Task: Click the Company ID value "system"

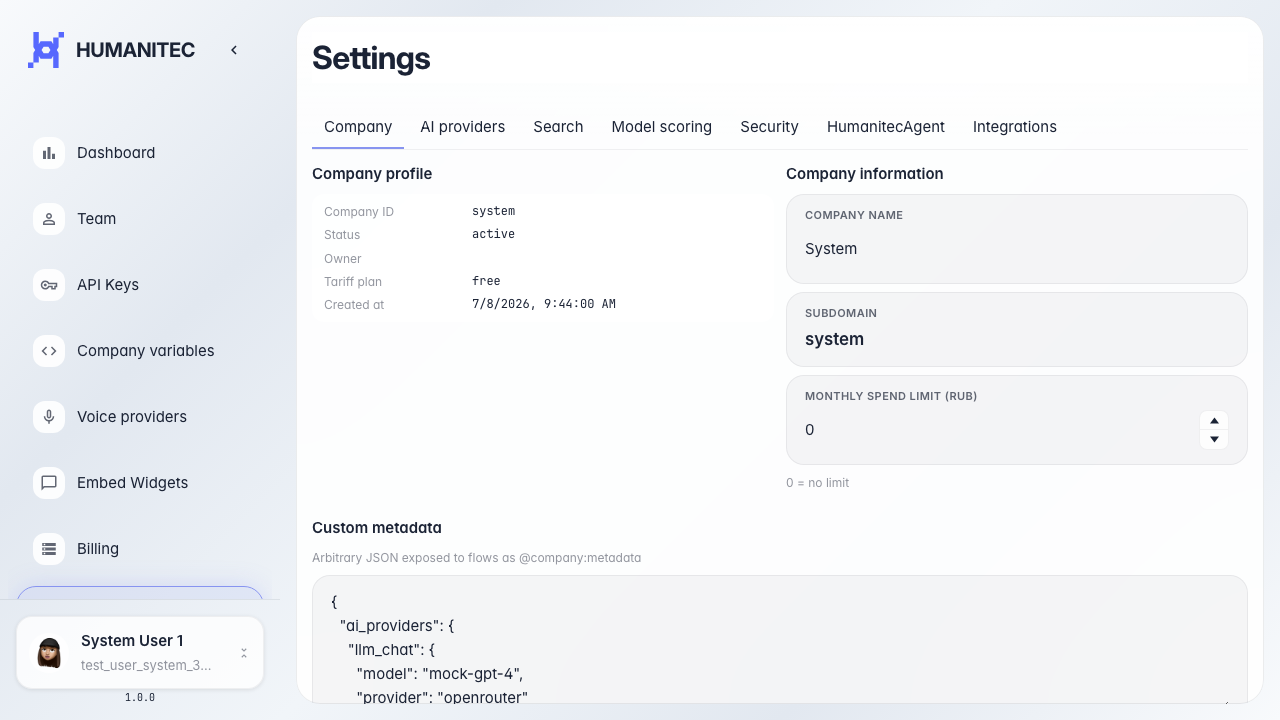Action: click(493, 211)
